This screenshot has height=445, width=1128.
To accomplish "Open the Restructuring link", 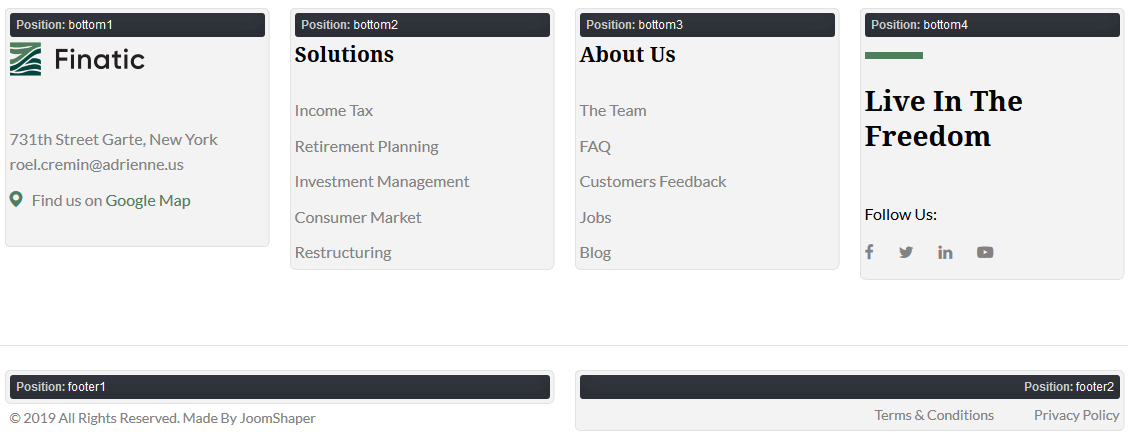I will point(343,252).
